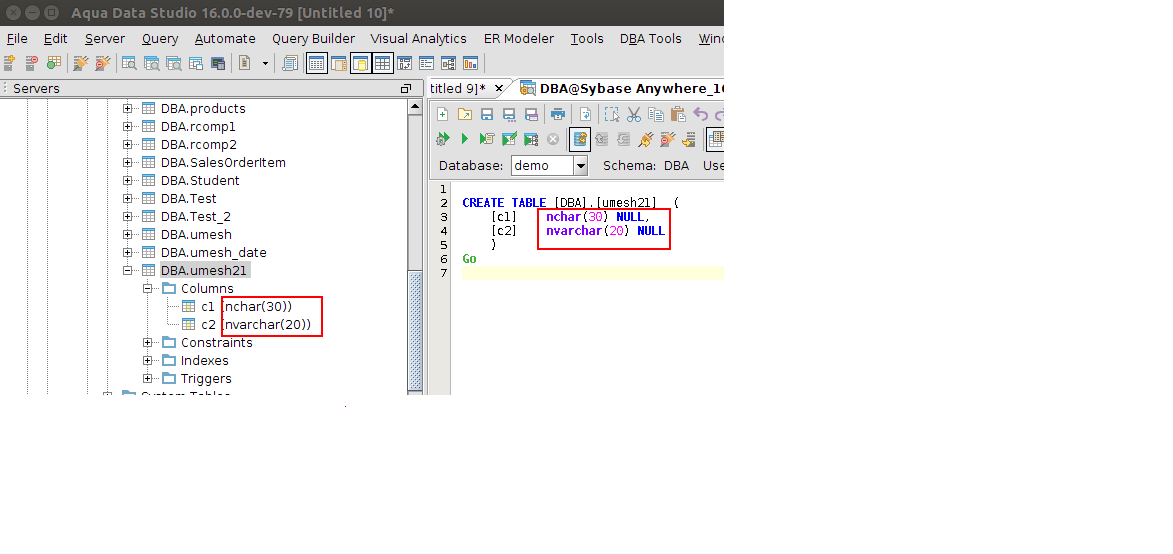Screen dimensions: 1173x554
Task: Open the script scroll icon in main toolbar
Action: [290, 63]
